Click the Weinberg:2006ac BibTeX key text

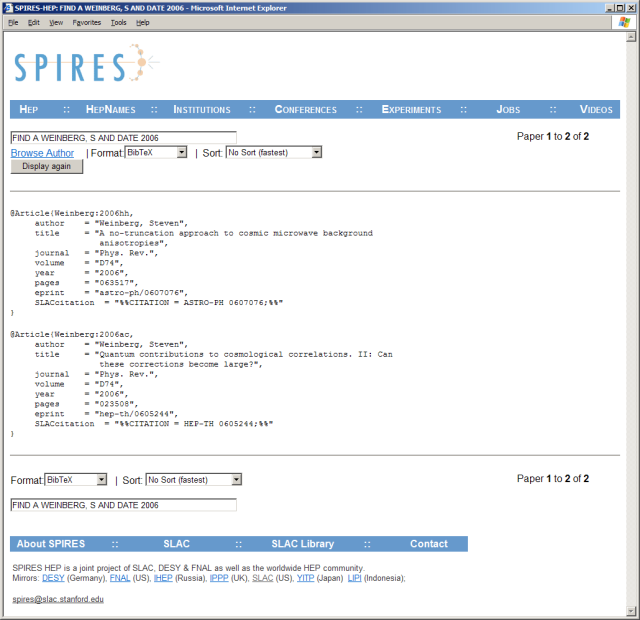[92, 334]
